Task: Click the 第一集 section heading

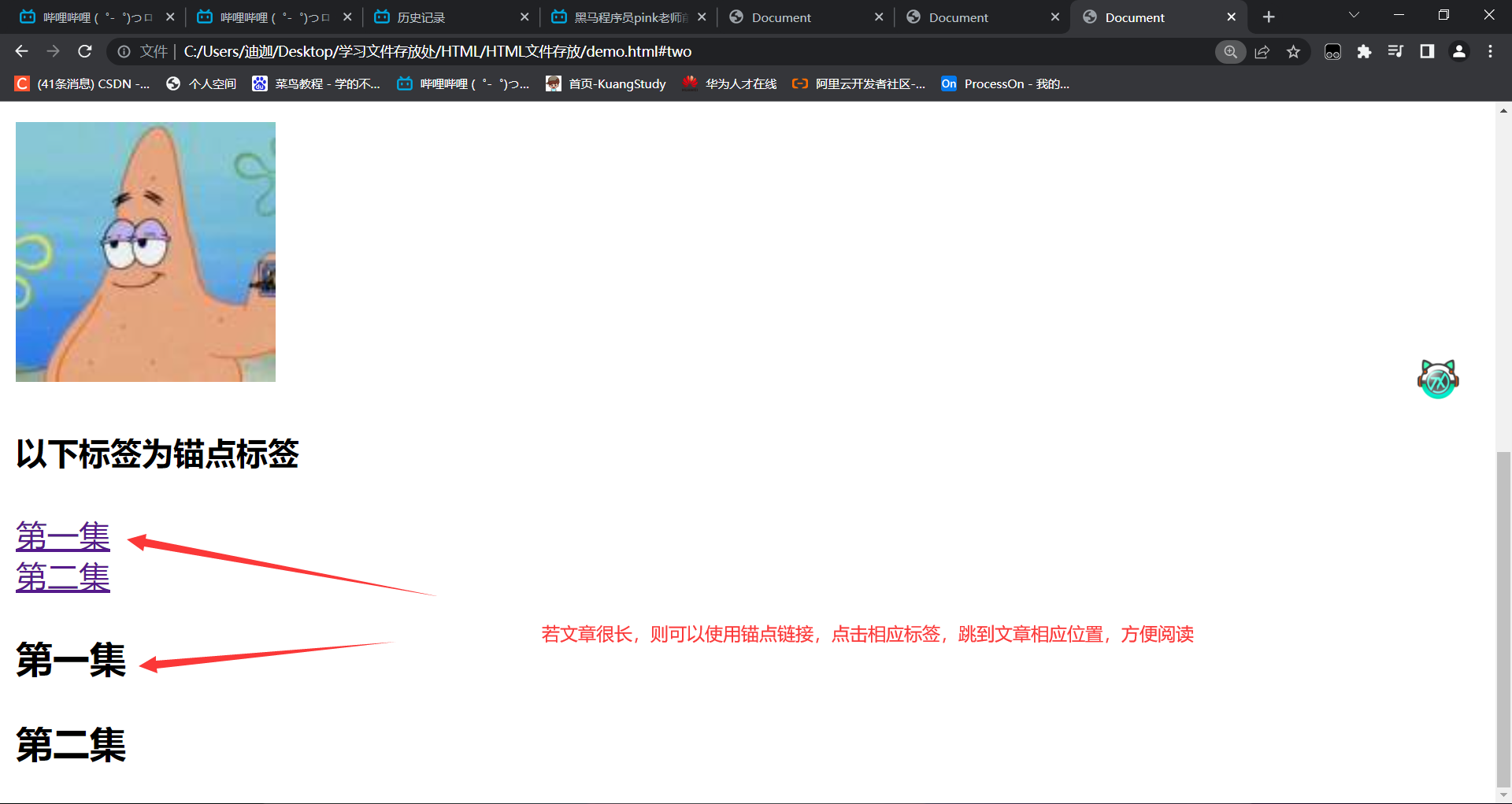Action: 71,660
